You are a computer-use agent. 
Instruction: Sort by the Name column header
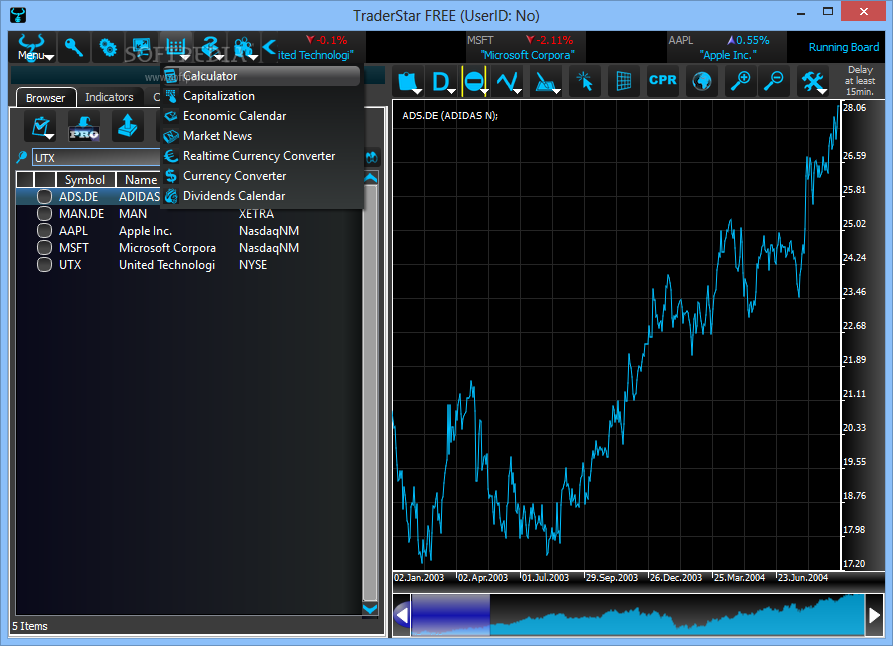pyautogui.click(x=141, y=179)
